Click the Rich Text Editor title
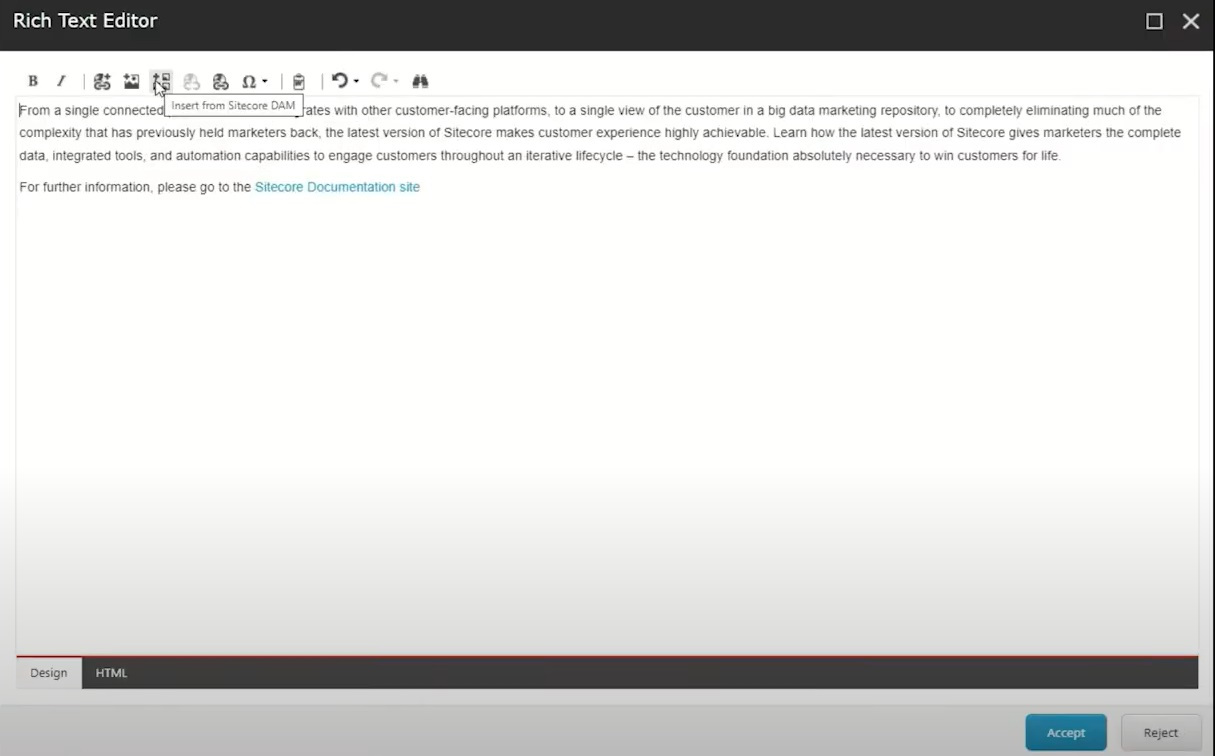The height and width of the screenshot is (756, 1215). 85,21
